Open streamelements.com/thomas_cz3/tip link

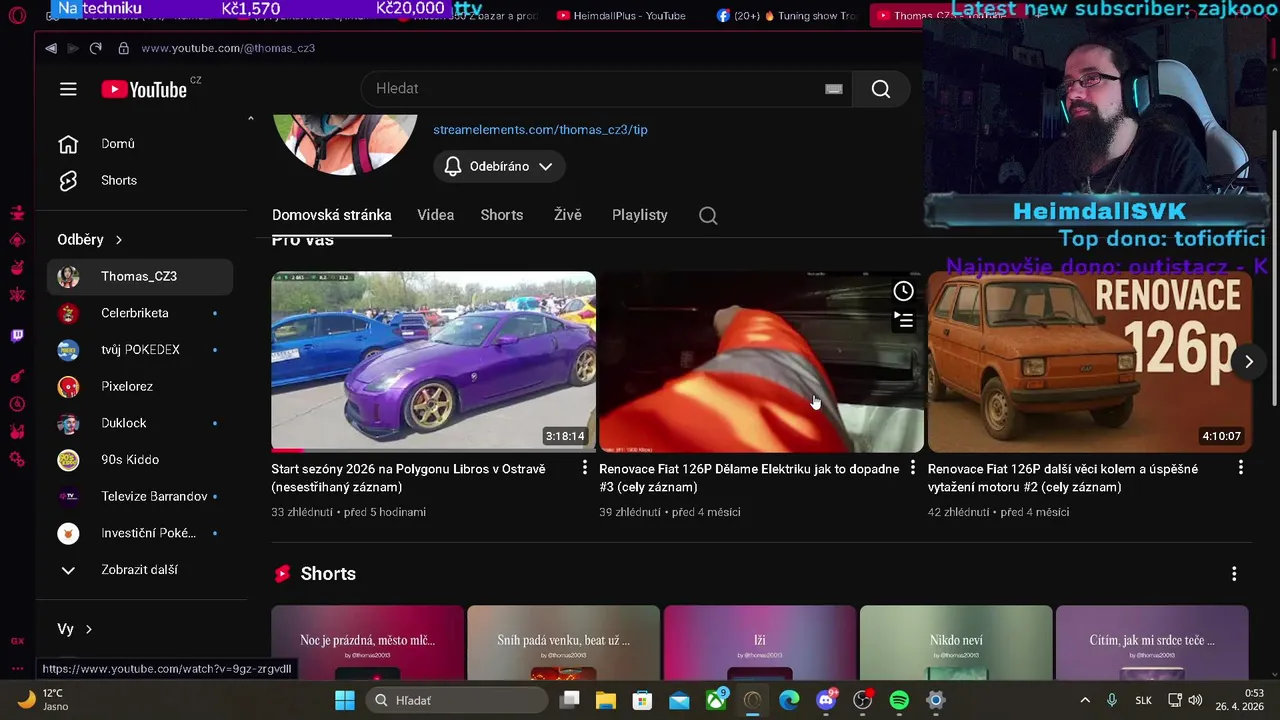[540, 130]
